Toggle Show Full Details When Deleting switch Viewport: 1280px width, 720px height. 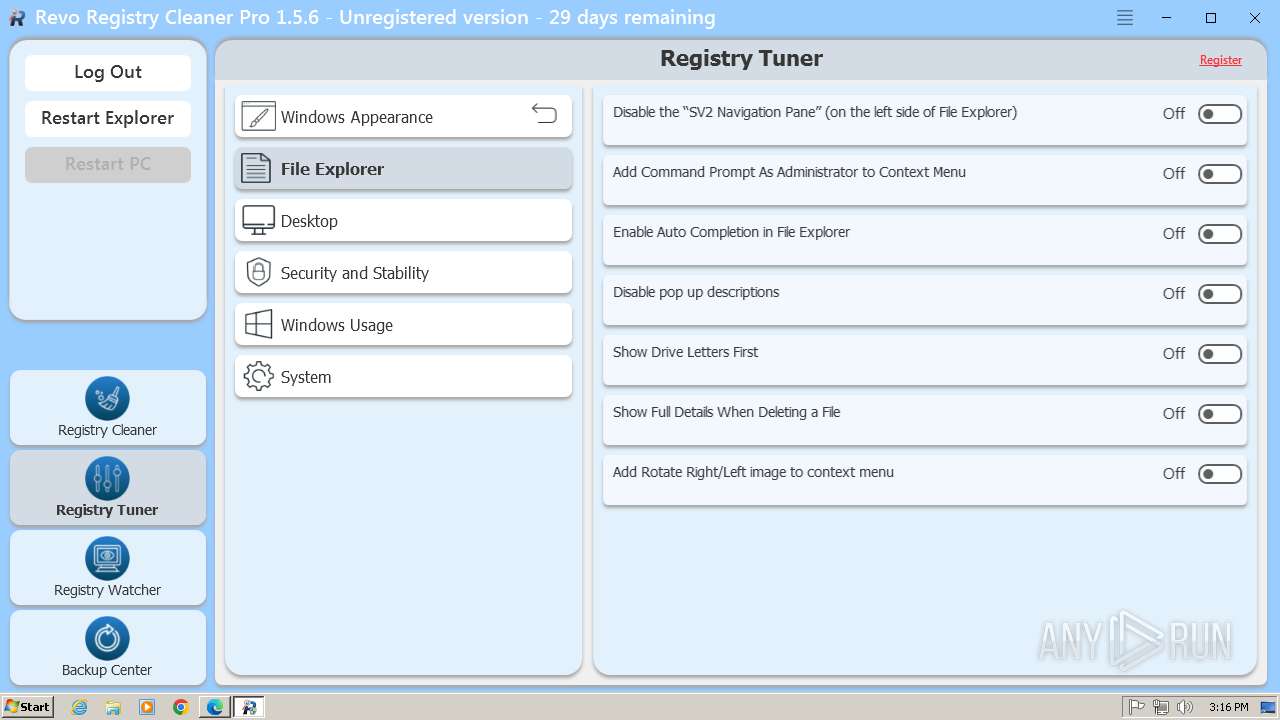[1220, 414]
